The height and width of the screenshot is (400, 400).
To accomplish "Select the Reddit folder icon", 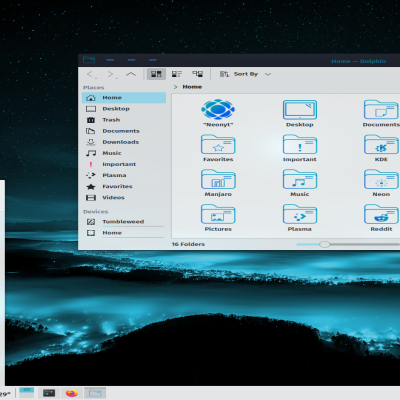I will (x=381, y=214).
